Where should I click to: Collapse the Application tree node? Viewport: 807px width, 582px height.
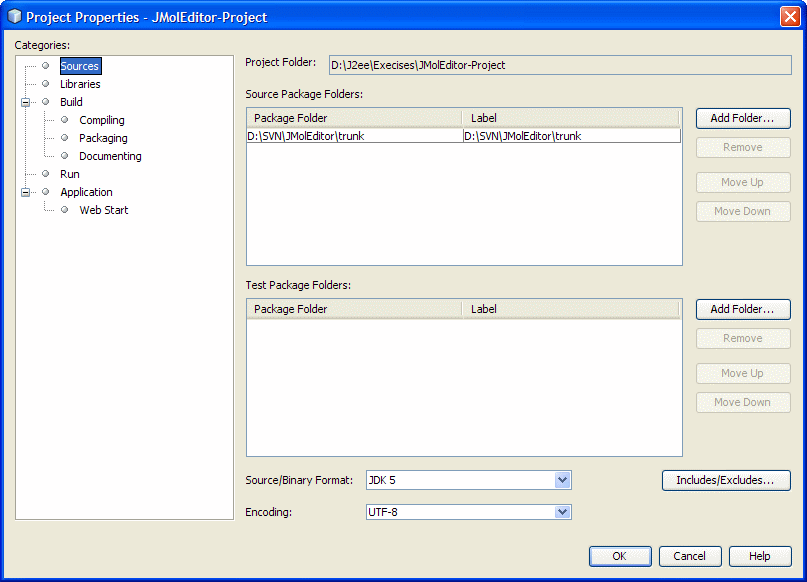(25, 192)
